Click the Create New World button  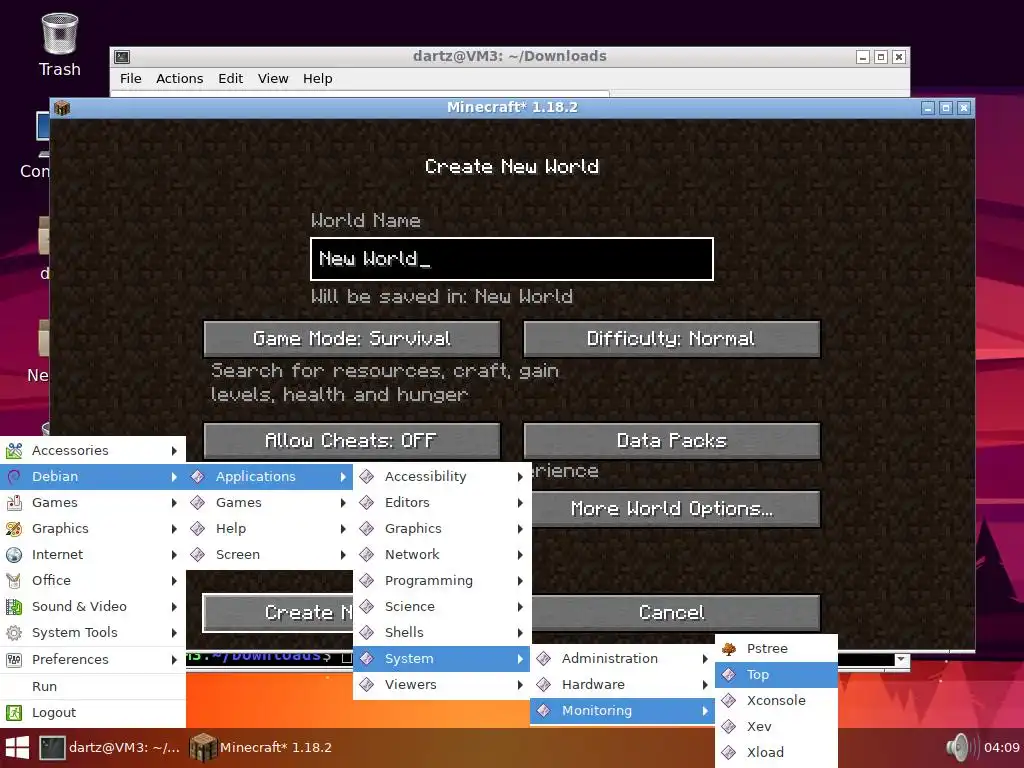click(x=278, y=613)
